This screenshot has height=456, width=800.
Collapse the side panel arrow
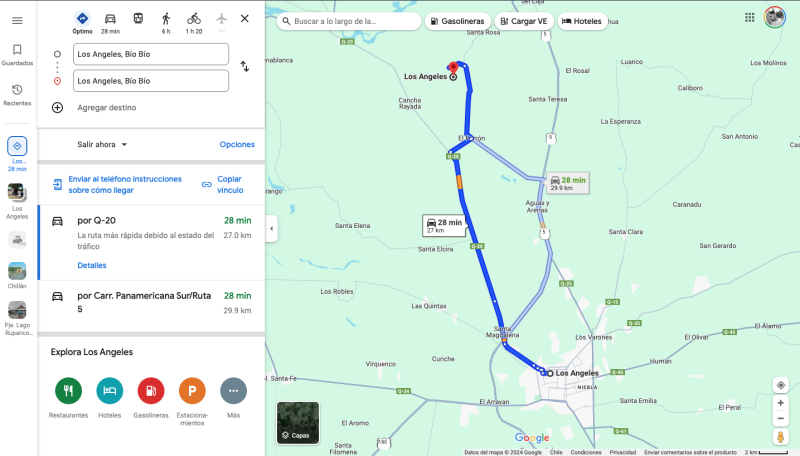pos(271,229)
